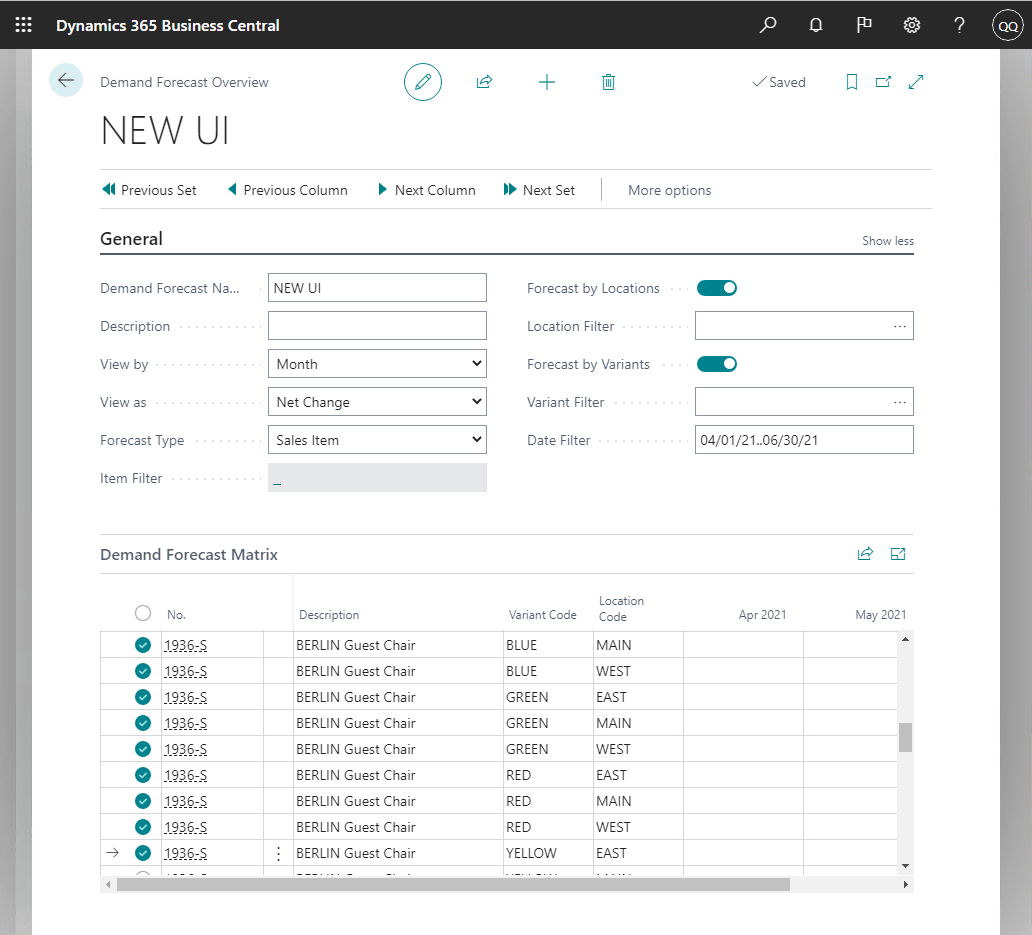Click the matrix horizontal scrollbar thumb
Screen dimensions: 1032x935
click(x=453, y=884)
